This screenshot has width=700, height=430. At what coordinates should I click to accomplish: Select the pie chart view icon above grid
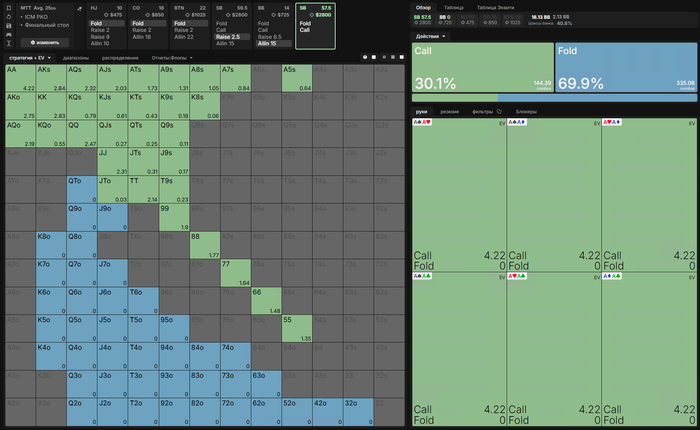365,57
